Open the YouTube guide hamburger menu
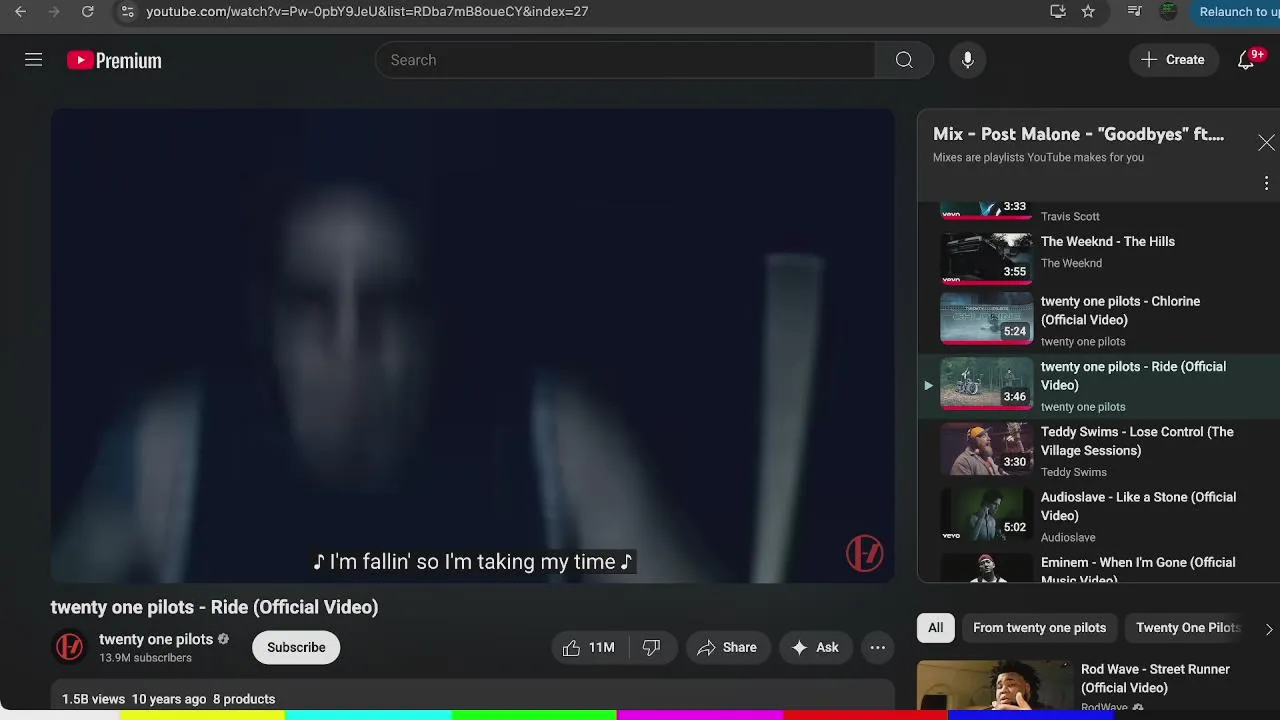 point(33,60)
